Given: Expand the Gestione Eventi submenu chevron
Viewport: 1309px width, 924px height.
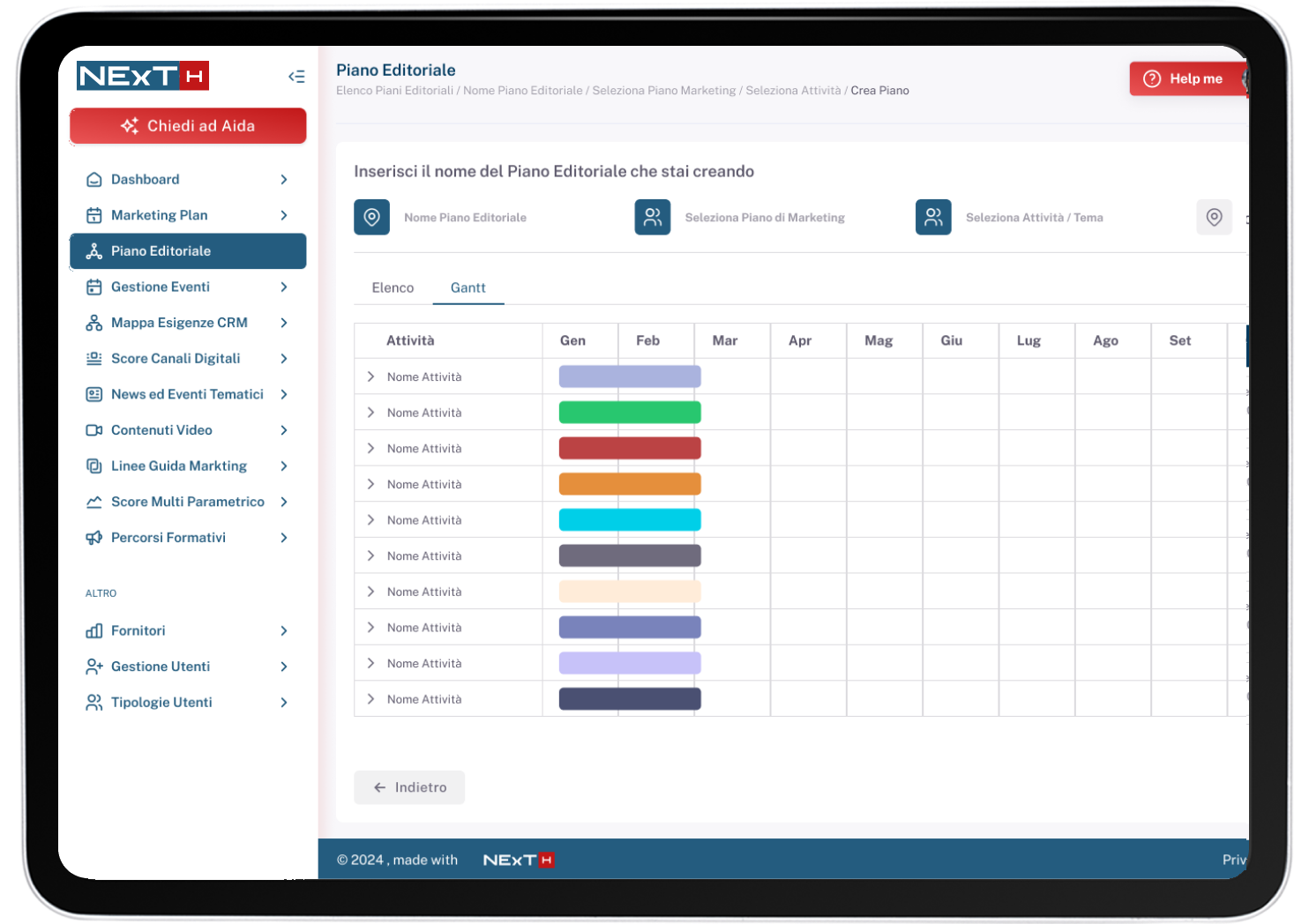Looking at the screenshot, I should [x=284, y=287].
